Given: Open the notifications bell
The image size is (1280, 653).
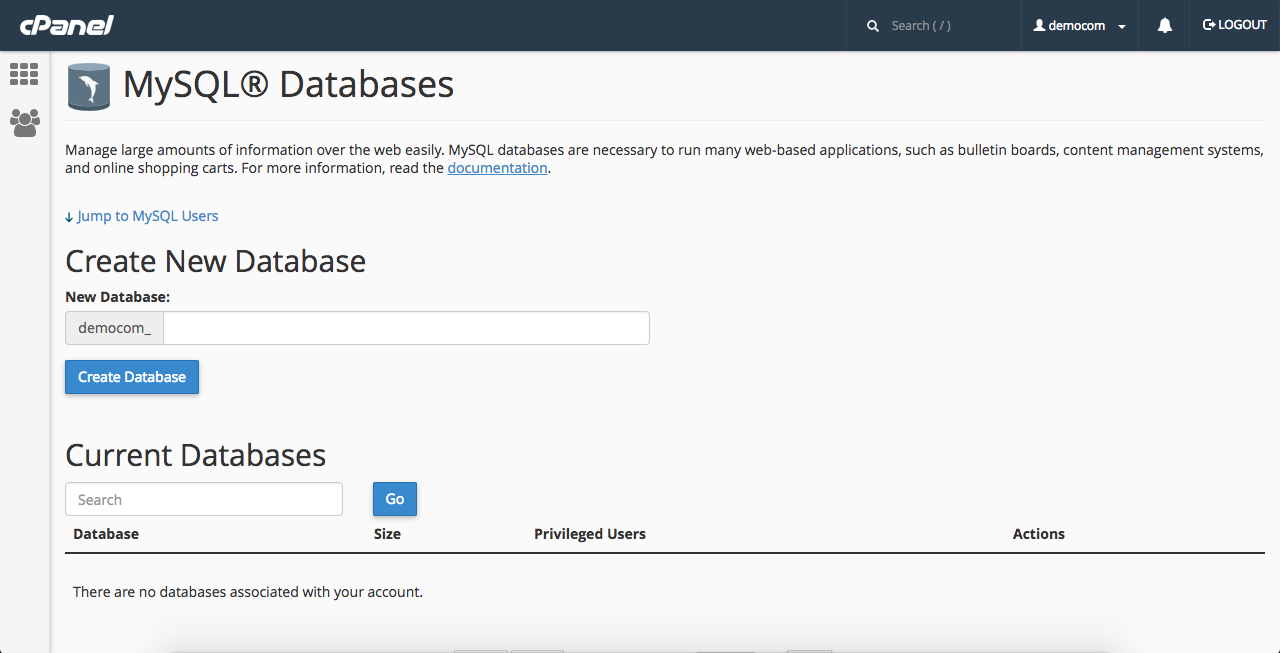Looking at the screenshot, I should pyautogui.click(x=1164, y=25).
